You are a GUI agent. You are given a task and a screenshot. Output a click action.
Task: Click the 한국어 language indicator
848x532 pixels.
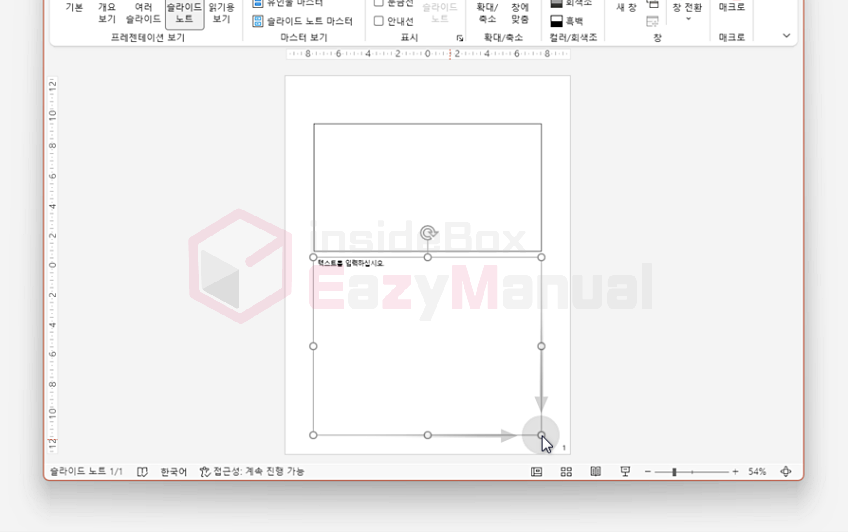coord(174,472)
